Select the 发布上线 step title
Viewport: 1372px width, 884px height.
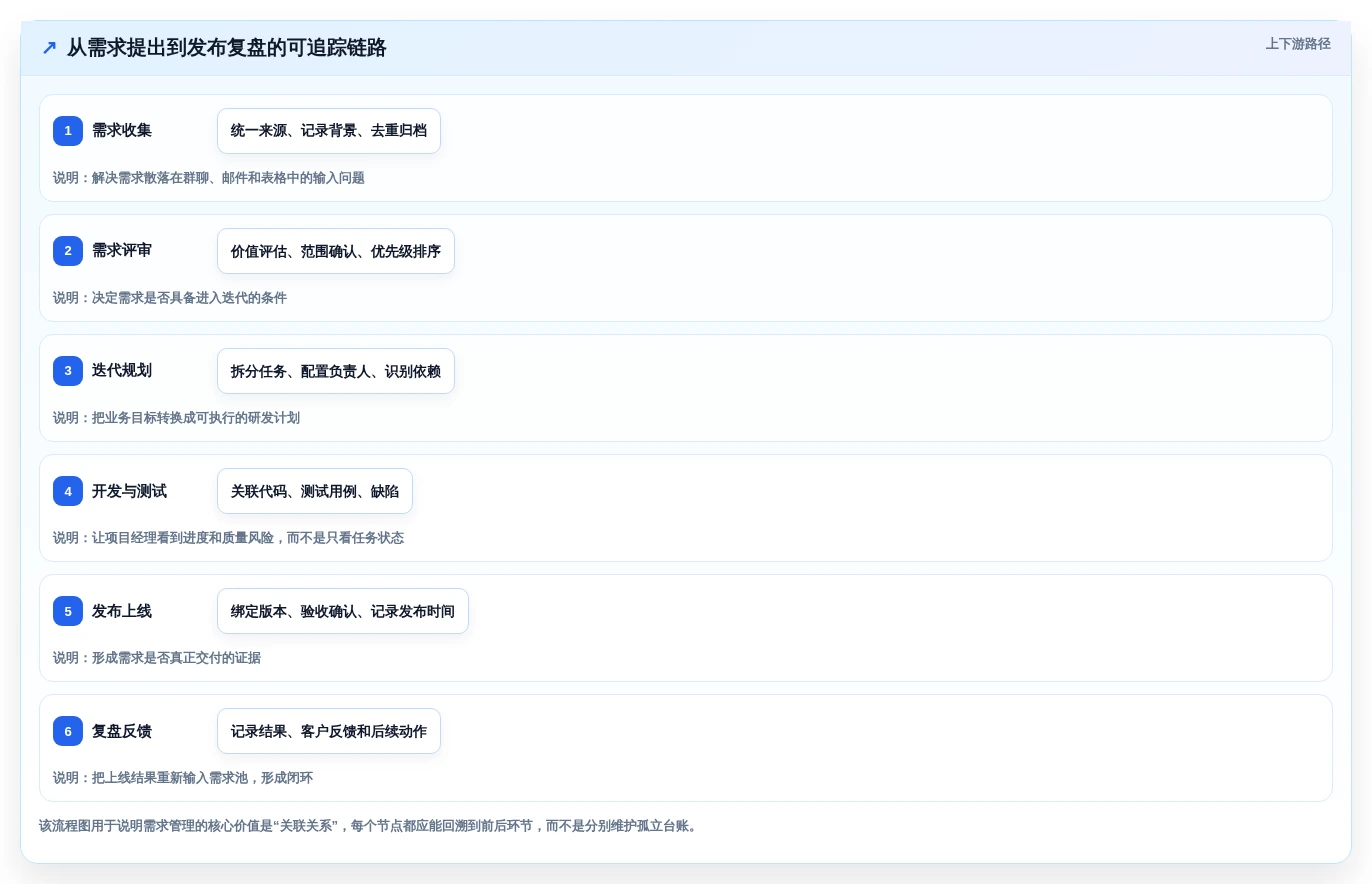(x=122, y=611)
